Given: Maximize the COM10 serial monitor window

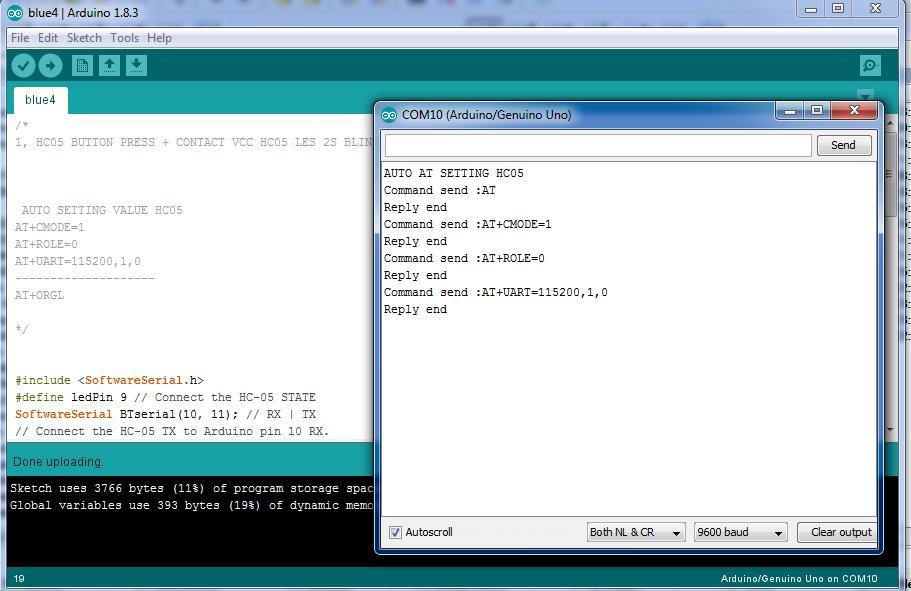Looking at the screenshot, I should (817, 111).
